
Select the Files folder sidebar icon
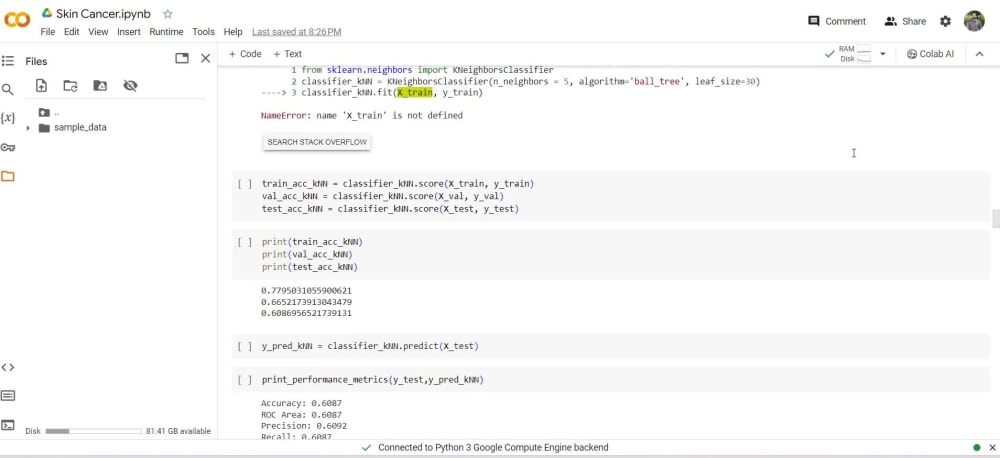tap(8, 176)
